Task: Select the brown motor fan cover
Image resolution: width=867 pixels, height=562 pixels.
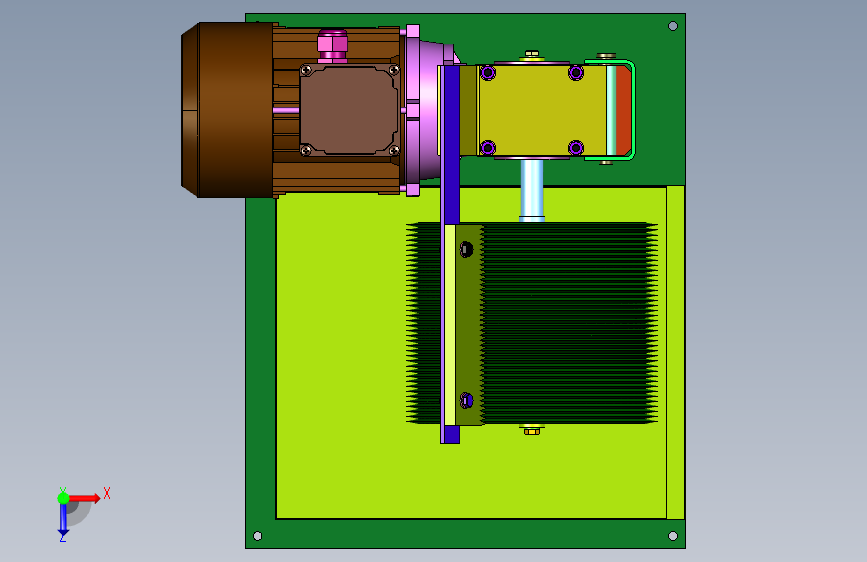Action: (227, 110)
